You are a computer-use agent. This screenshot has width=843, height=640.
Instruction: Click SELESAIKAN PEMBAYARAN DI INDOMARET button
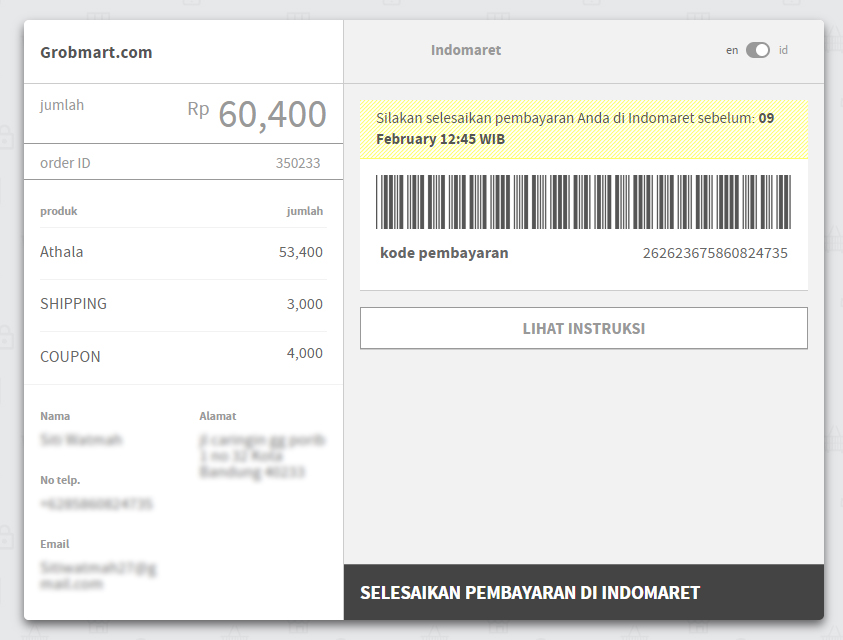coord(583,592)
